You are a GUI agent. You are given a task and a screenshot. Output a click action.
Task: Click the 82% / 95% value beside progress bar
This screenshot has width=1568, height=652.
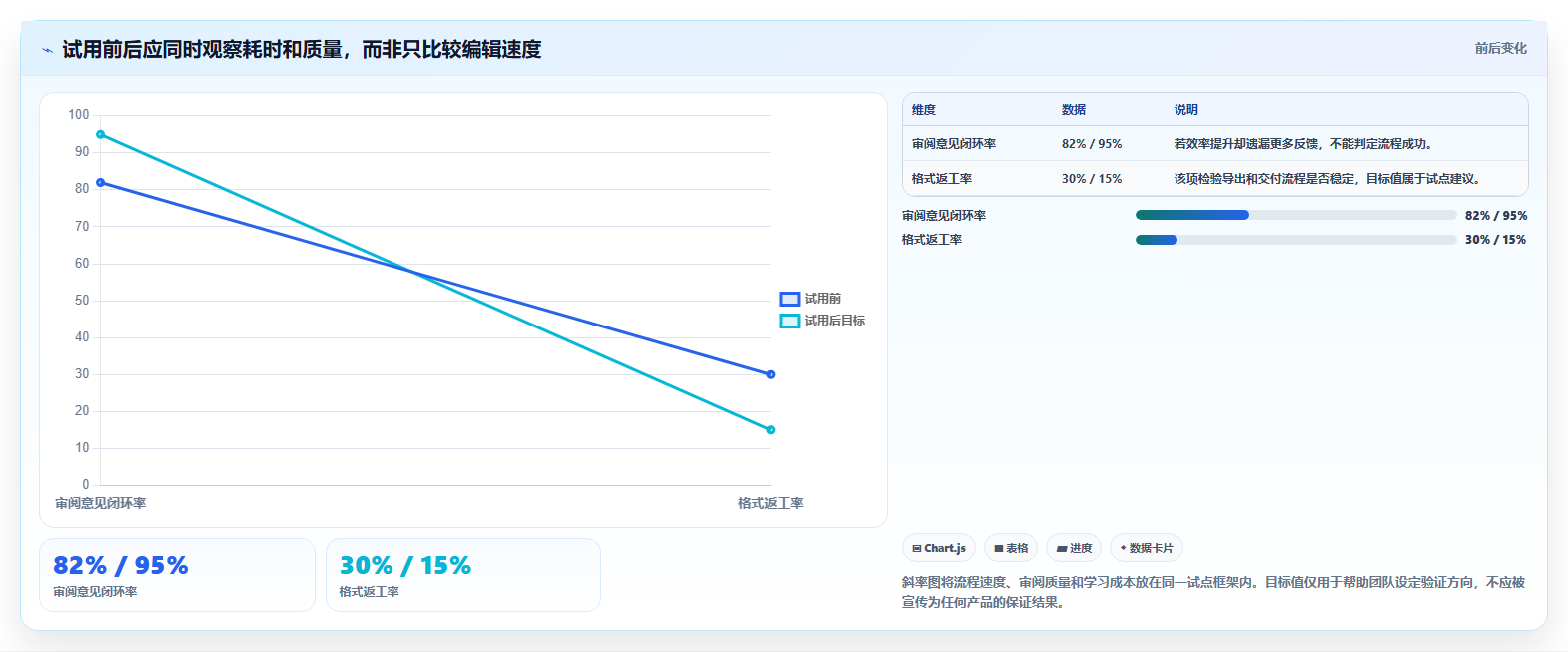[1496, 216]
